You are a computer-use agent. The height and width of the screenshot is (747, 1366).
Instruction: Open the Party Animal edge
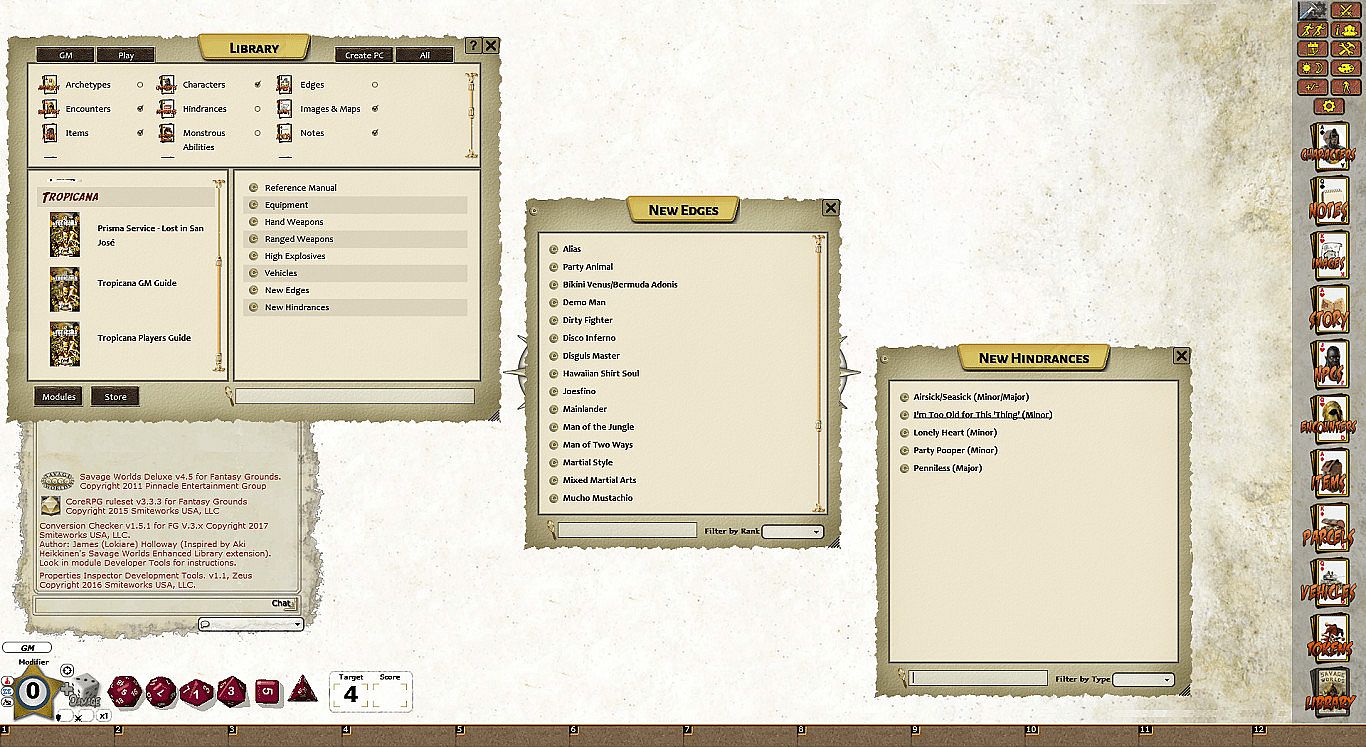(x=588, y=267)
